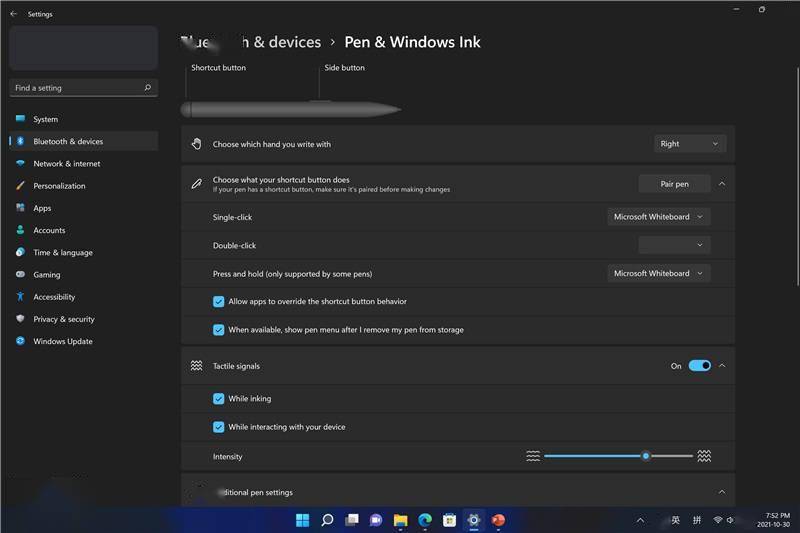Click the Accounts person icon
This screenshot has width=800, height=533.
[x=20, y=230]
